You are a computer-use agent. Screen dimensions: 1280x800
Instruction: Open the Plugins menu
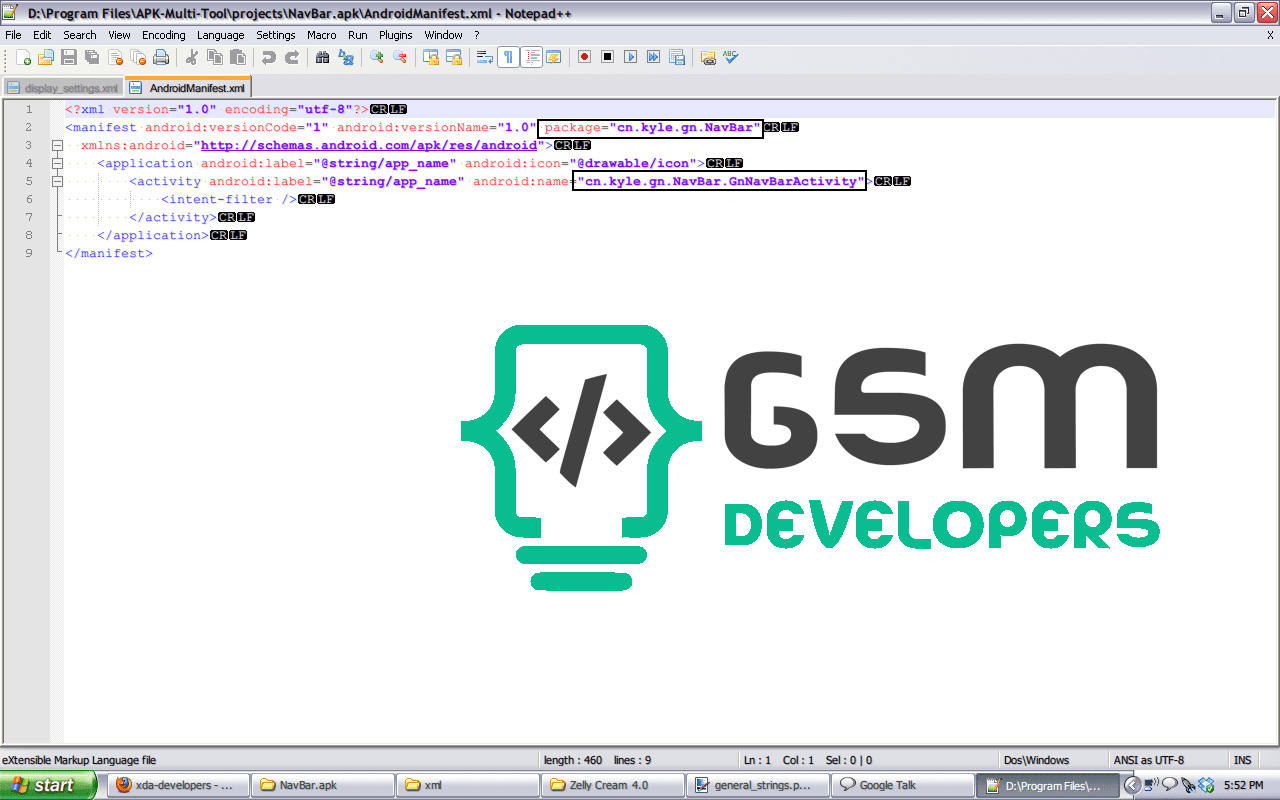[396, 35]
